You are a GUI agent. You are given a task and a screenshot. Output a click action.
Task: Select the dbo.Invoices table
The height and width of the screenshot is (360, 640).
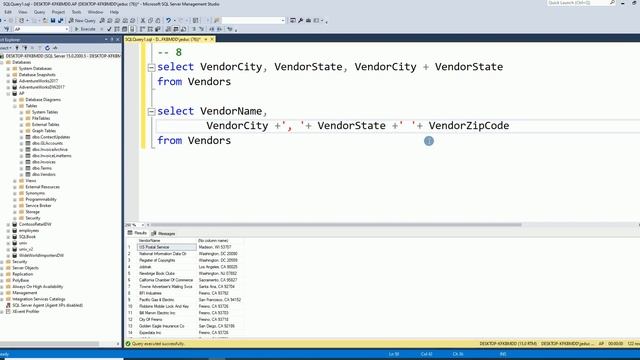[44, 162]
